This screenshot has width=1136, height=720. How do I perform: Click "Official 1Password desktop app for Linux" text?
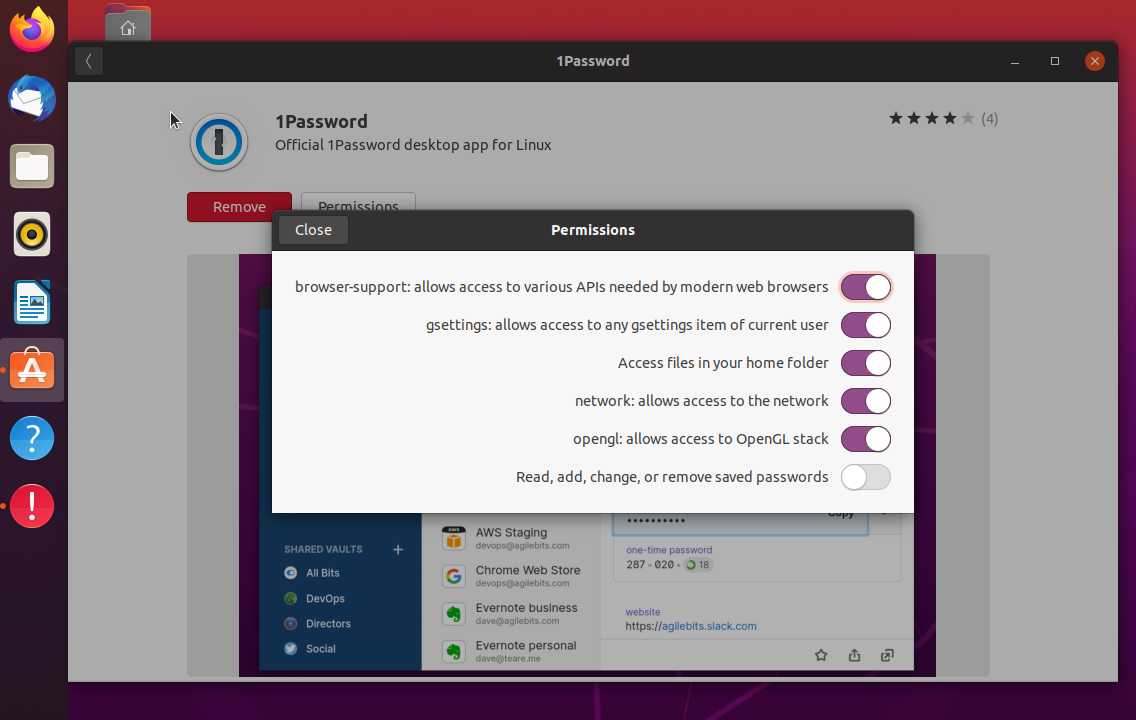pos(413,145)
